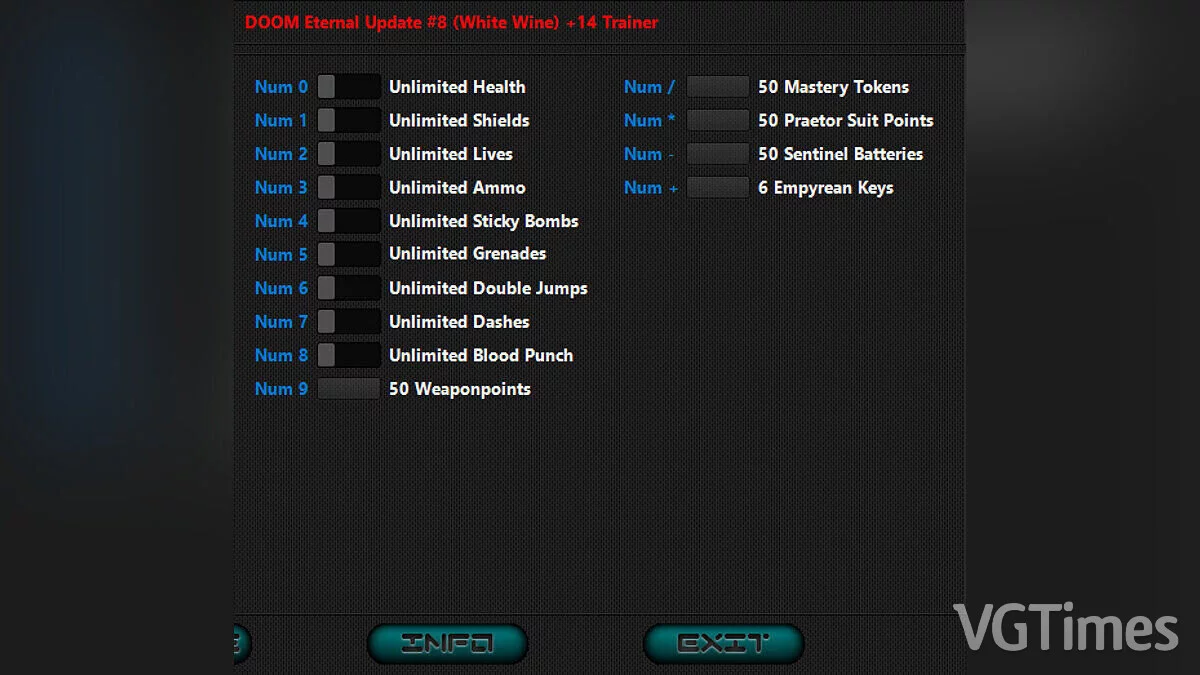The image size is (1200, 675).
Task: Enable Unlimited Ammo
Action: (x=348, y=187)
